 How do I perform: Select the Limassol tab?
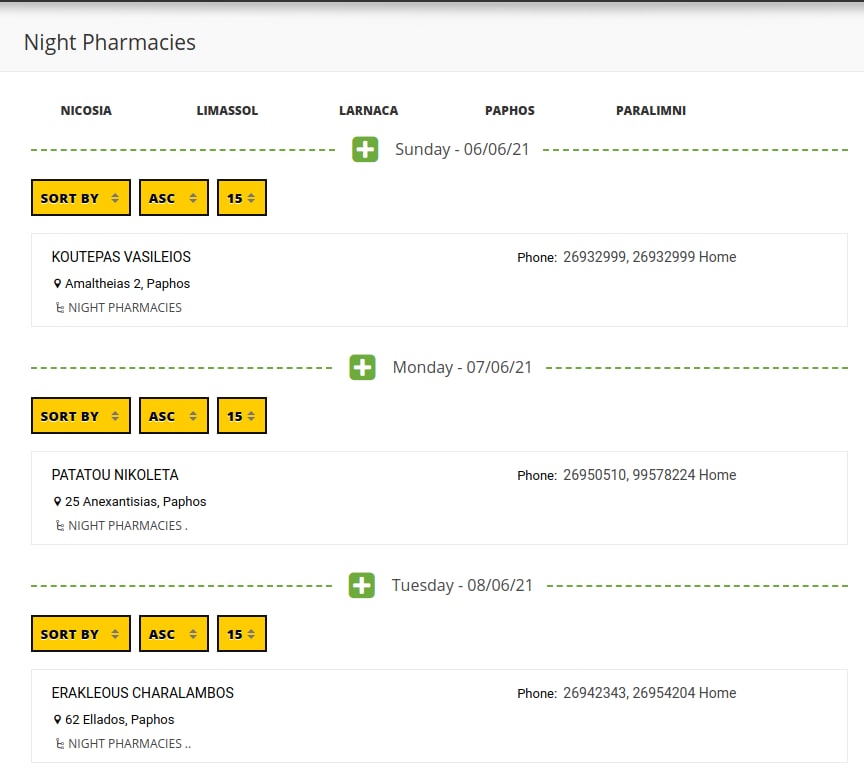tap(227, 111)
